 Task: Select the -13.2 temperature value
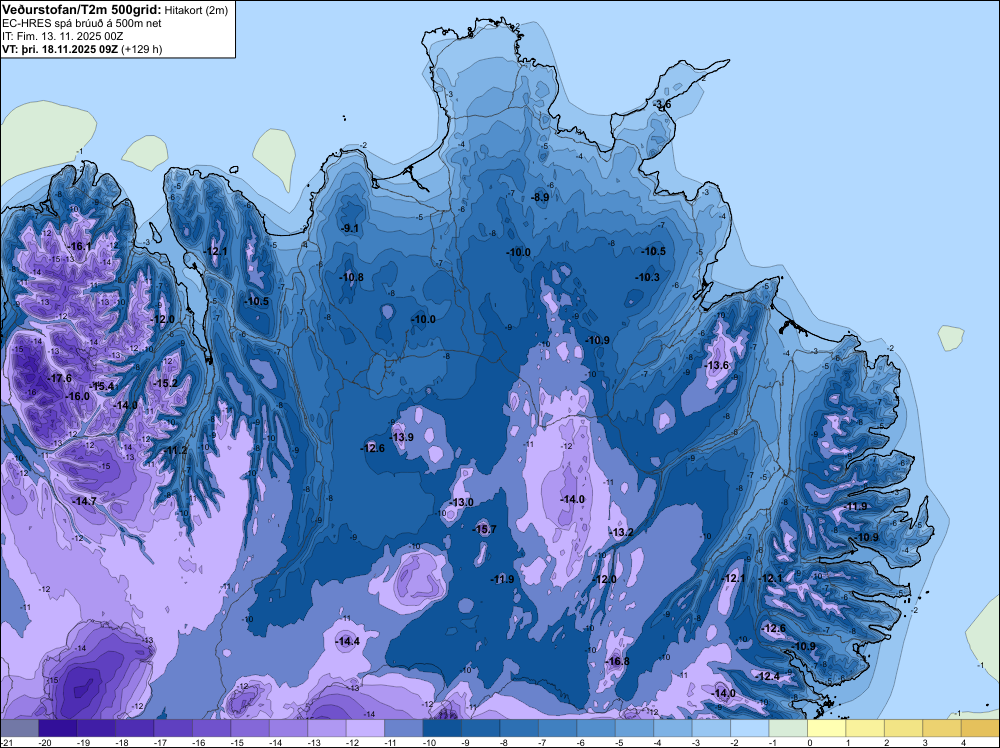coord(622,532)
